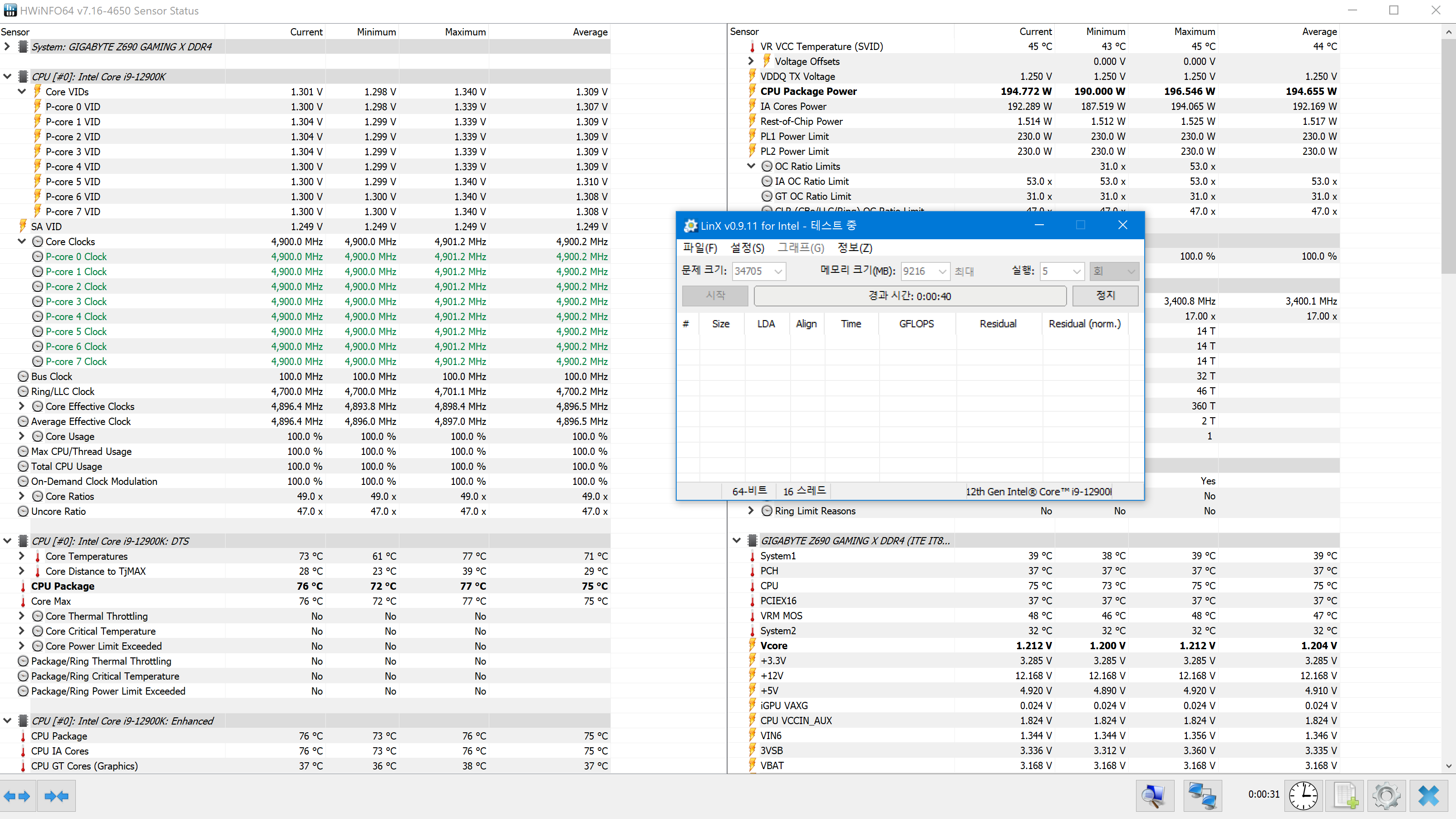This screenshot has height=819, width=1456.
Task: Collapse the Core VIDs tree node
Action: click(21, 92)
